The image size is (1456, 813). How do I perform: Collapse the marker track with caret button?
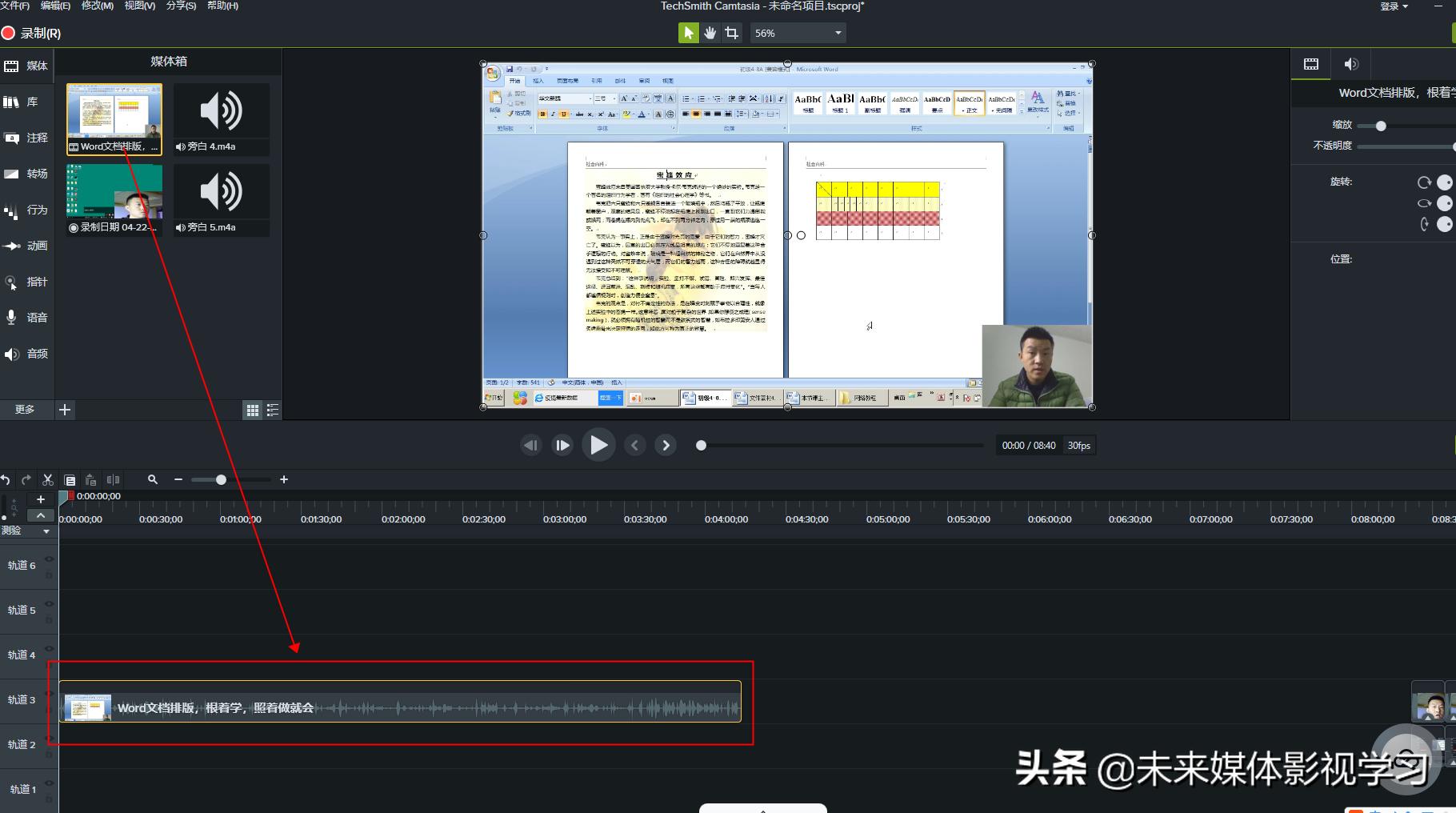pos(41,515)
